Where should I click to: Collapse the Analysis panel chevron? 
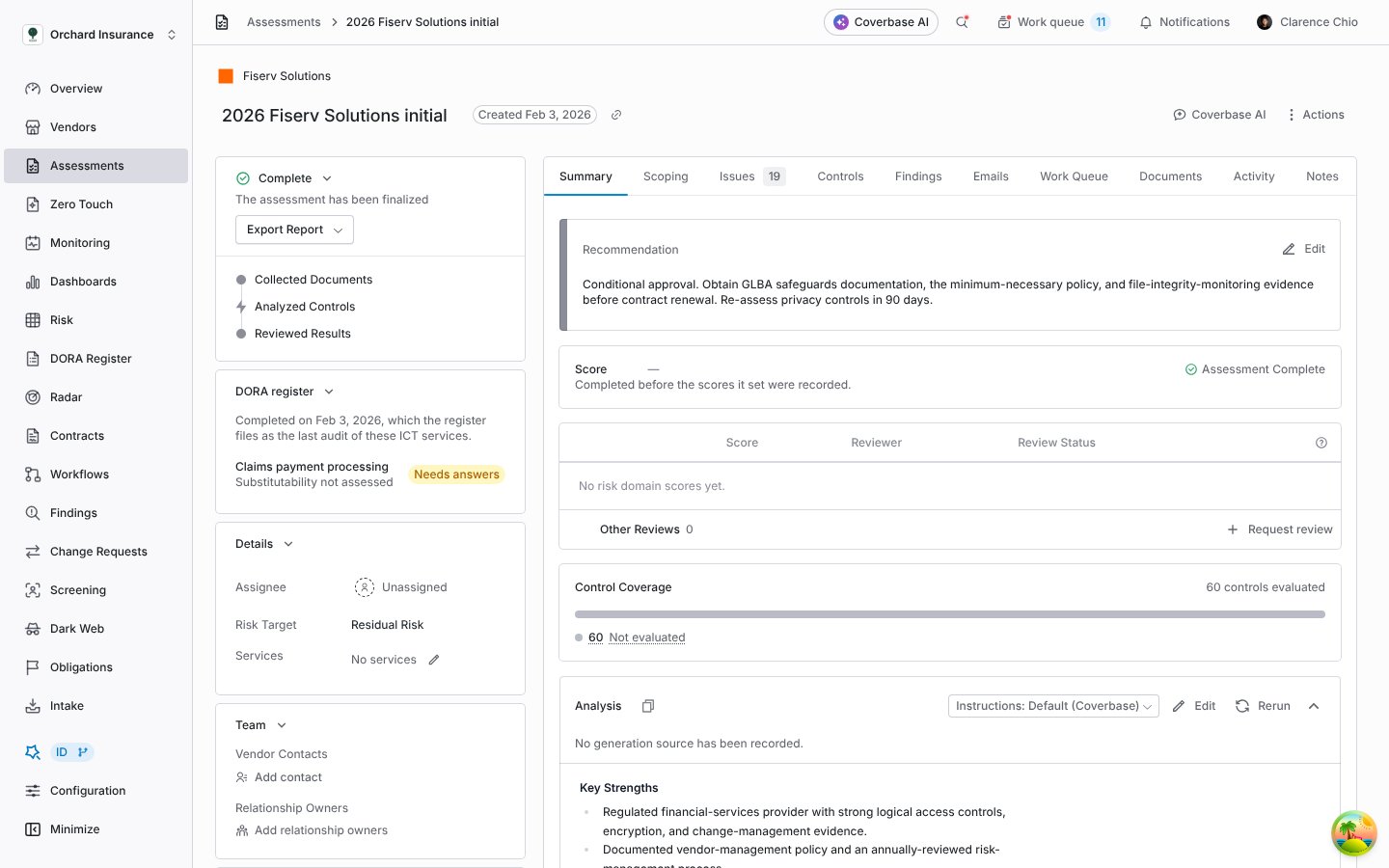[x=1314, y=706]
